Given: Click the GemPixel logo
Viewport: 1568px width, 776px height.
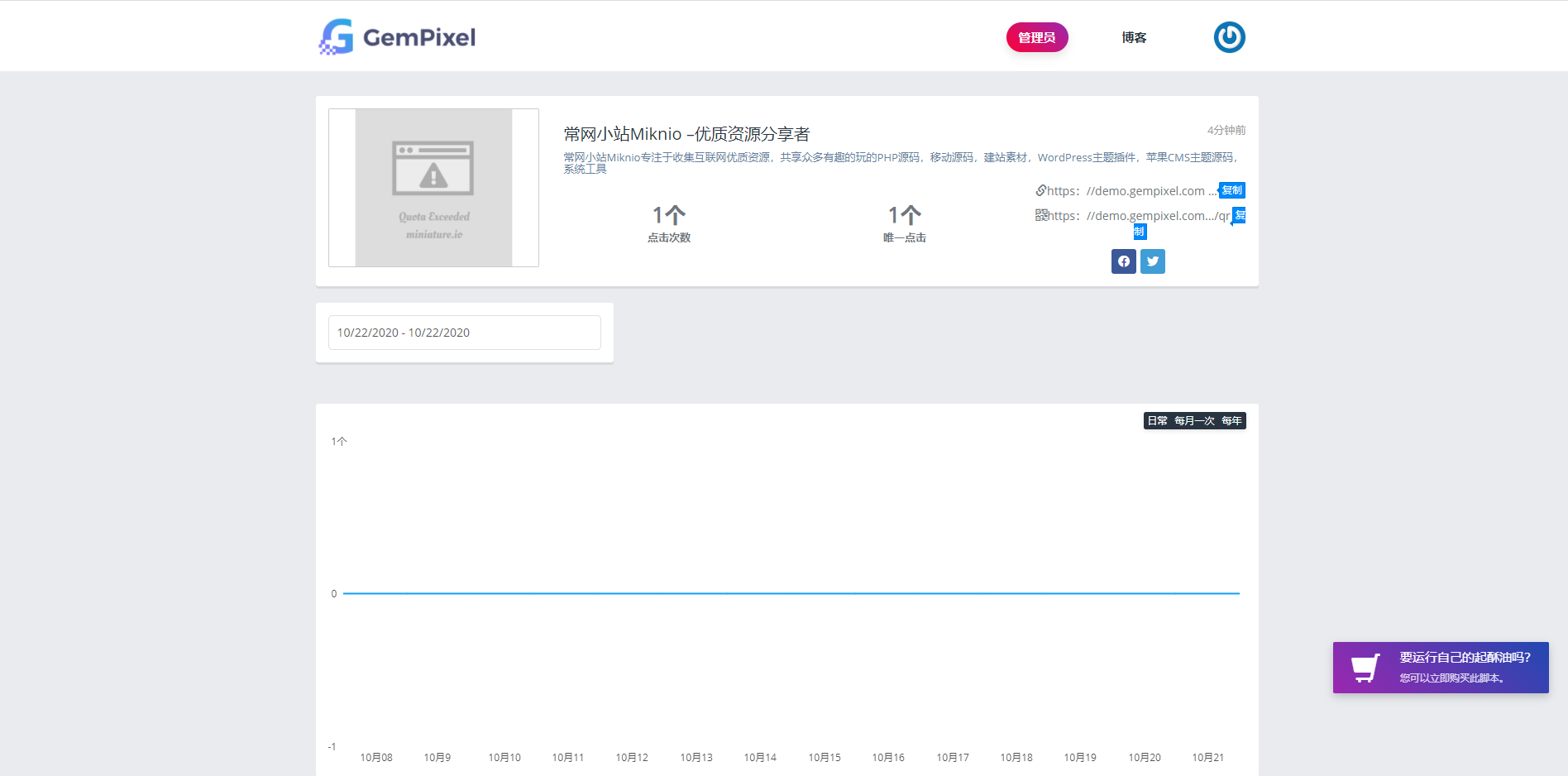Looking at the screenshot, I should click(x=397, y=37).
